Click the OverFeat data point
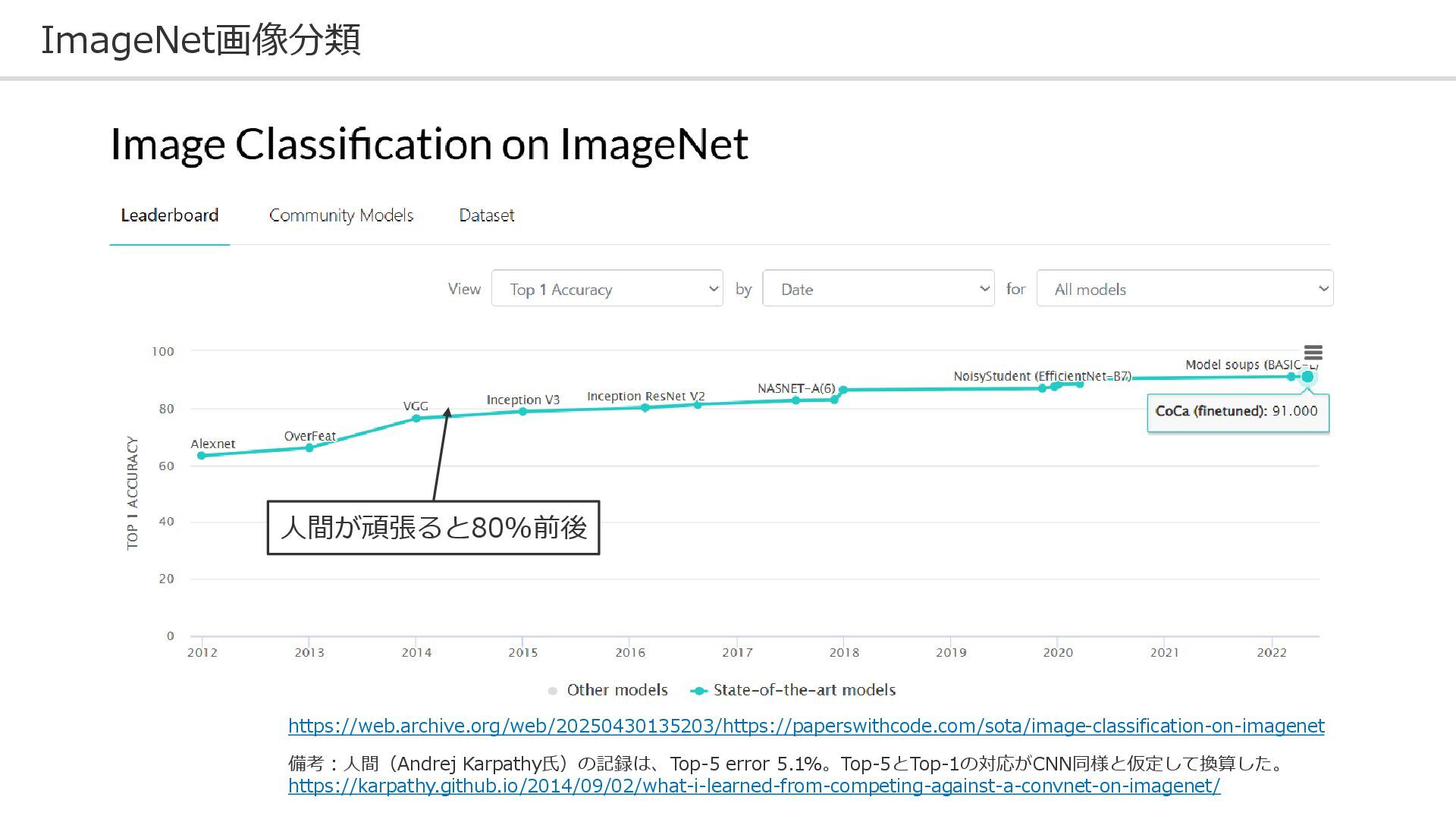The height and width of the screenshot is (819, 1456). point(309,448)
